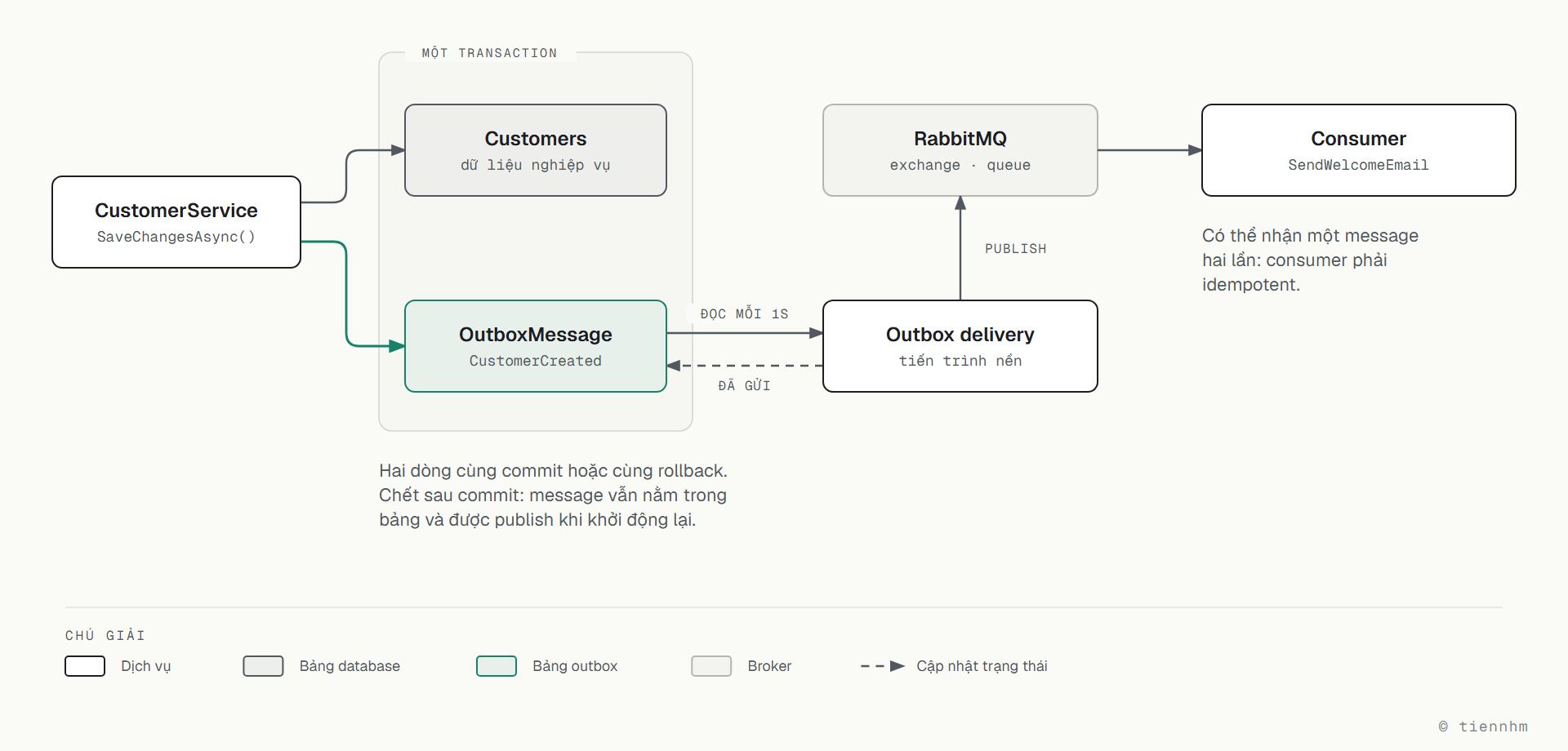The image size is (1568, 751).
Task: Click the OutboxMessage table box
Action: pyautogui.click(x=536, y=346)
